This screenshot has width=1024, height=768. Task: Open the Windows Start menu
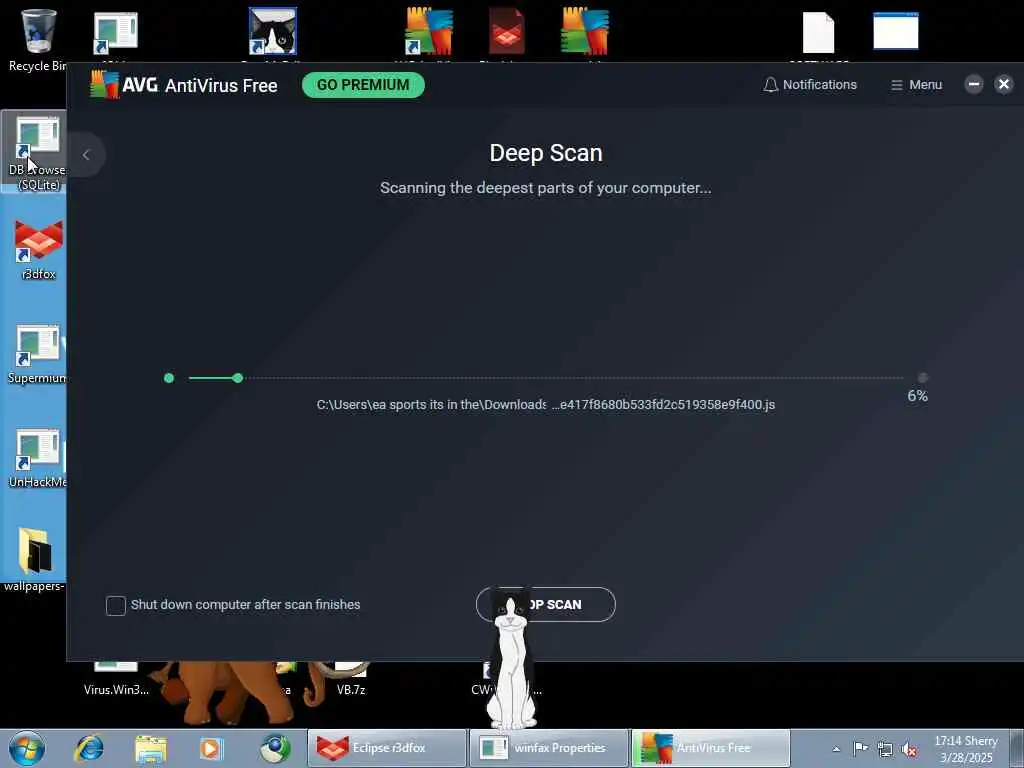(27, 748)
